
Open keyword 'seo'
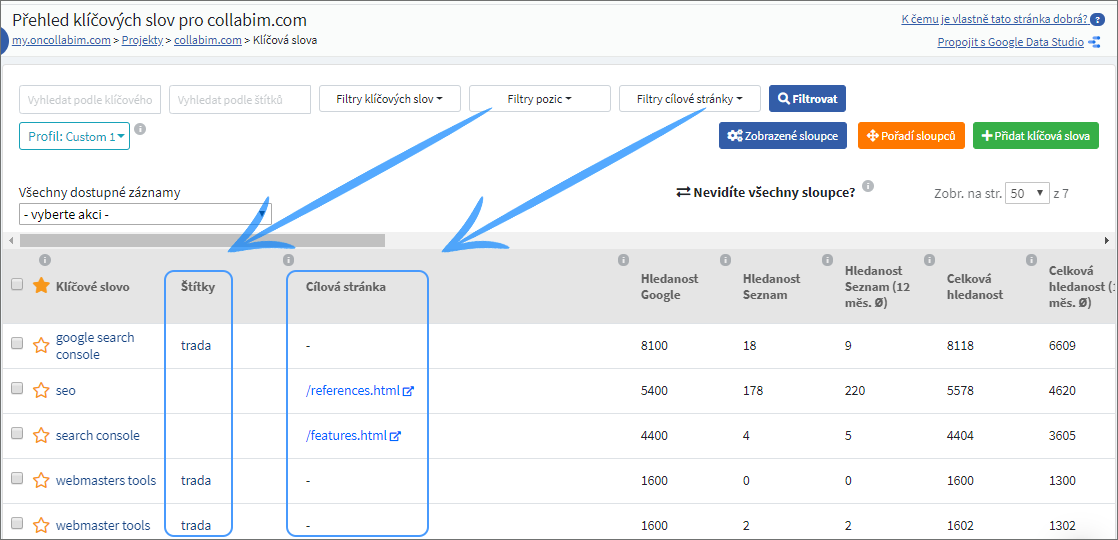point(66,391)
